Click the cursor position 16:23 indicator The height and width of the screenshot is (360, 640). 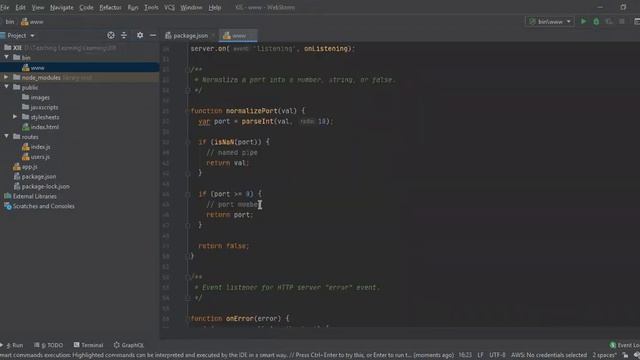[465, 355]
